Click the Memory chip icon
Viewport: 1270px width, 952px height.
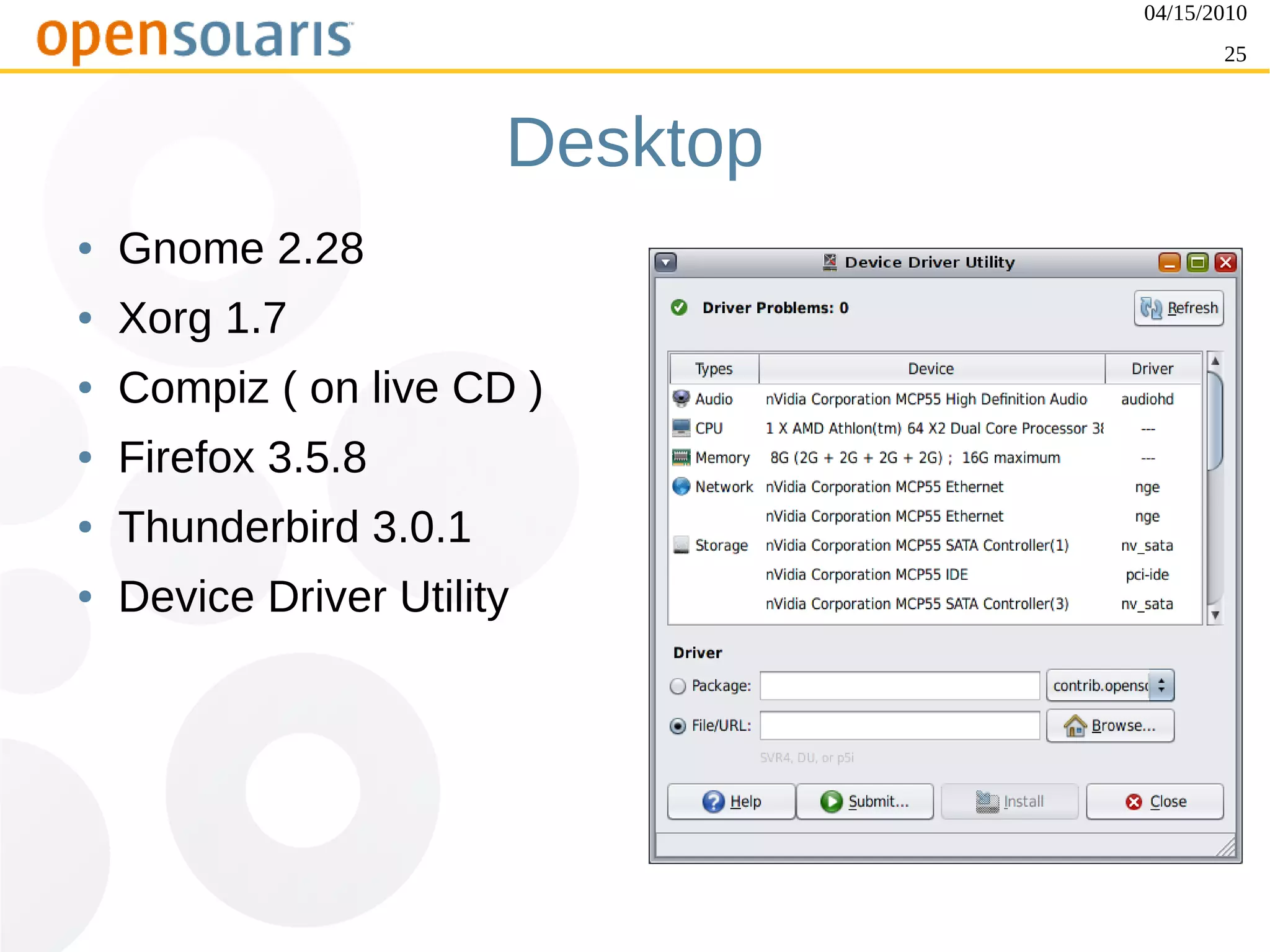coord(682,458)
